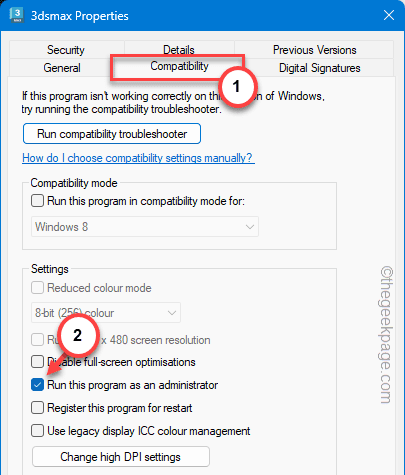The image size is (405, 475).
Task: Click the chevron arrow of 8-bit colour dropdown
Action: coord(172,313)
